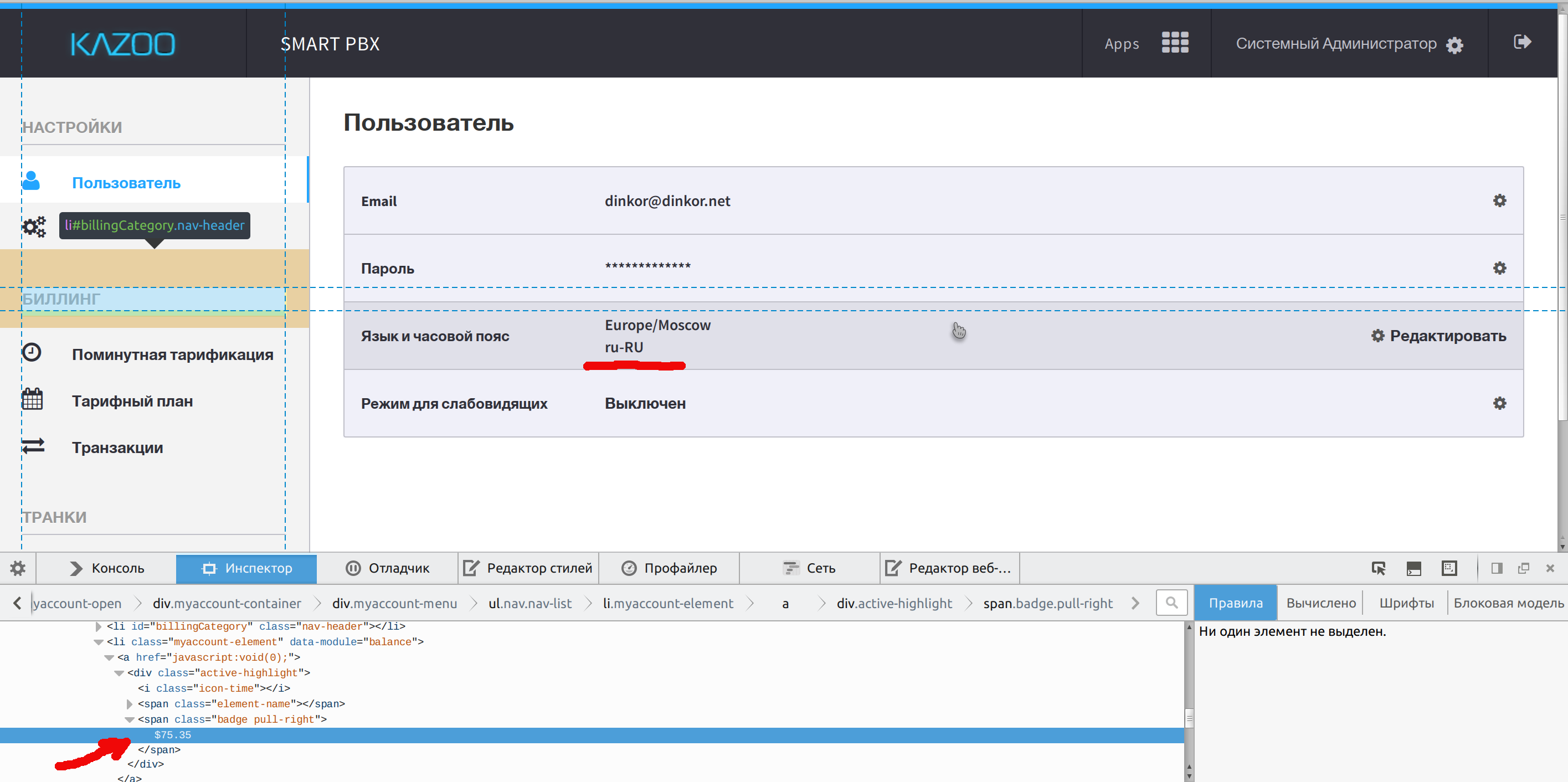Select ul.nav.nav-list breadcrumb
Image resolution: width=1568 pixels, height=782 pixels.
[x=529, y=603]
